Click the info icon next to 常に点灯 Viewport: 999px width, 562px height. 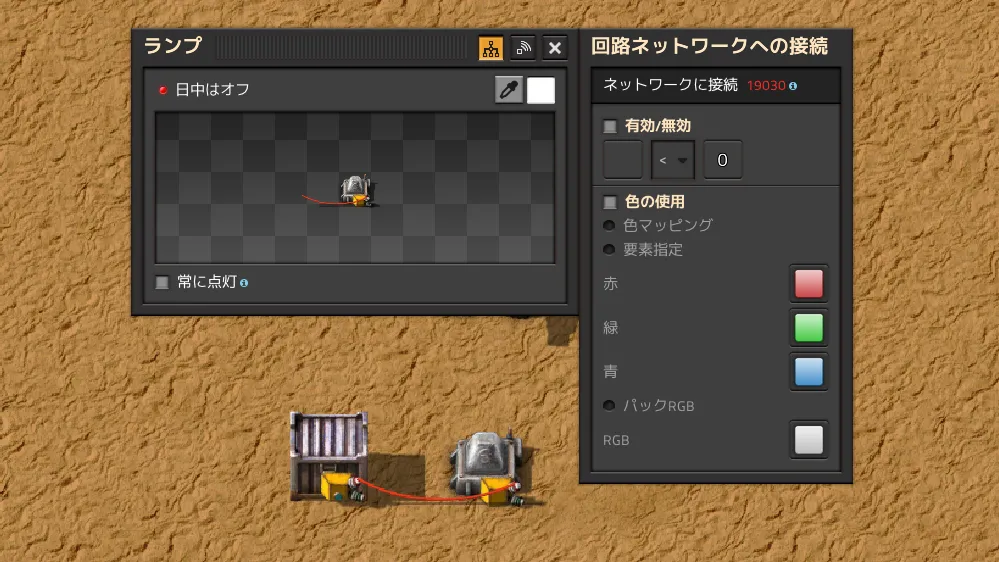244,283
